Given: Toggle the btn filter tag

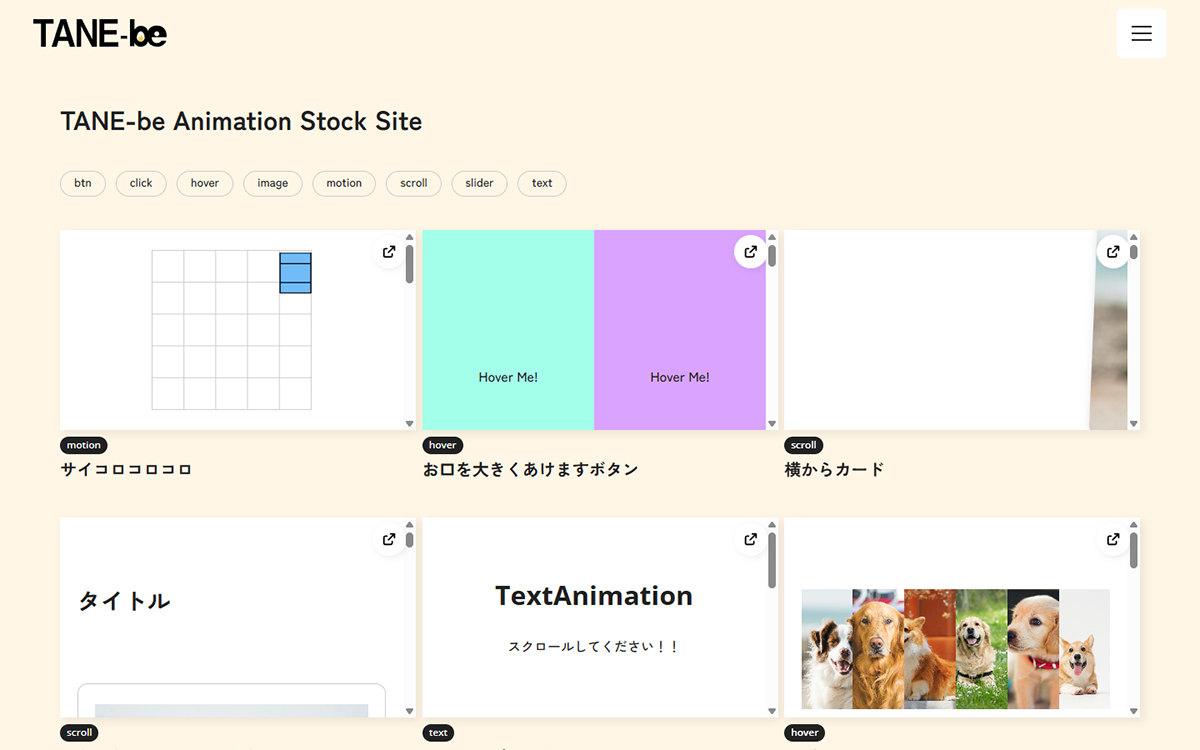Looking at the screenshot, I should tap(83, 183).
